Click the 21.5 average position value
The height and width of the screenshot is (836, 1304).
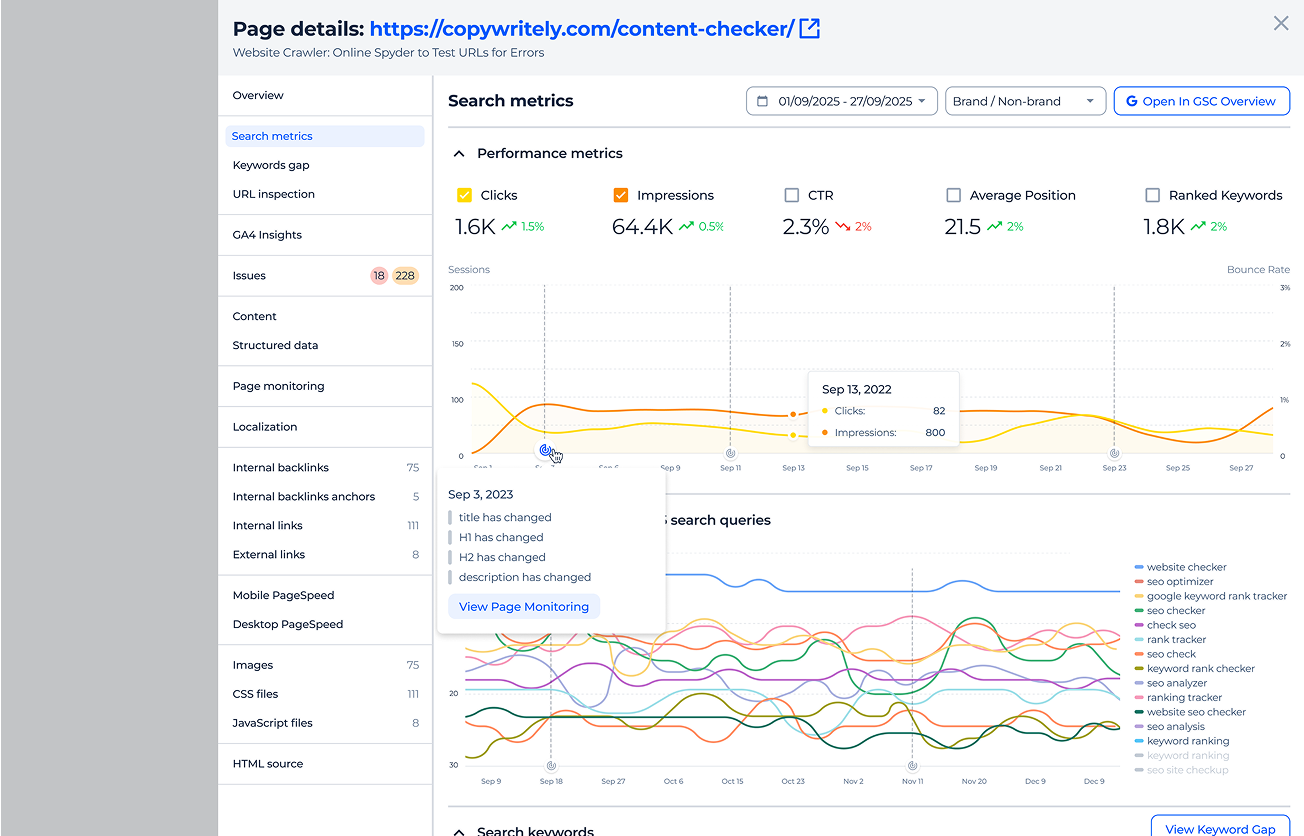pos(963,227)
